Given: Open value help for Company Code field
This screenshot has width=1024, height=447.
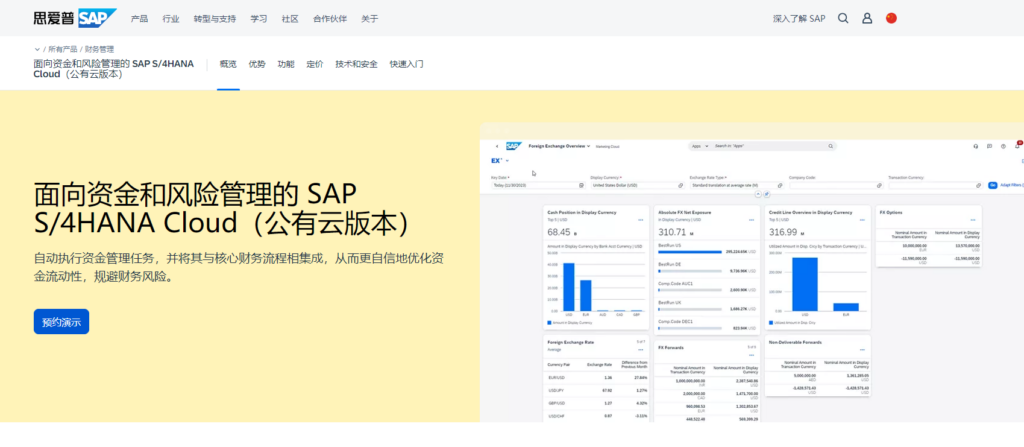Looking at the screenshot, I should coord(879,186).
